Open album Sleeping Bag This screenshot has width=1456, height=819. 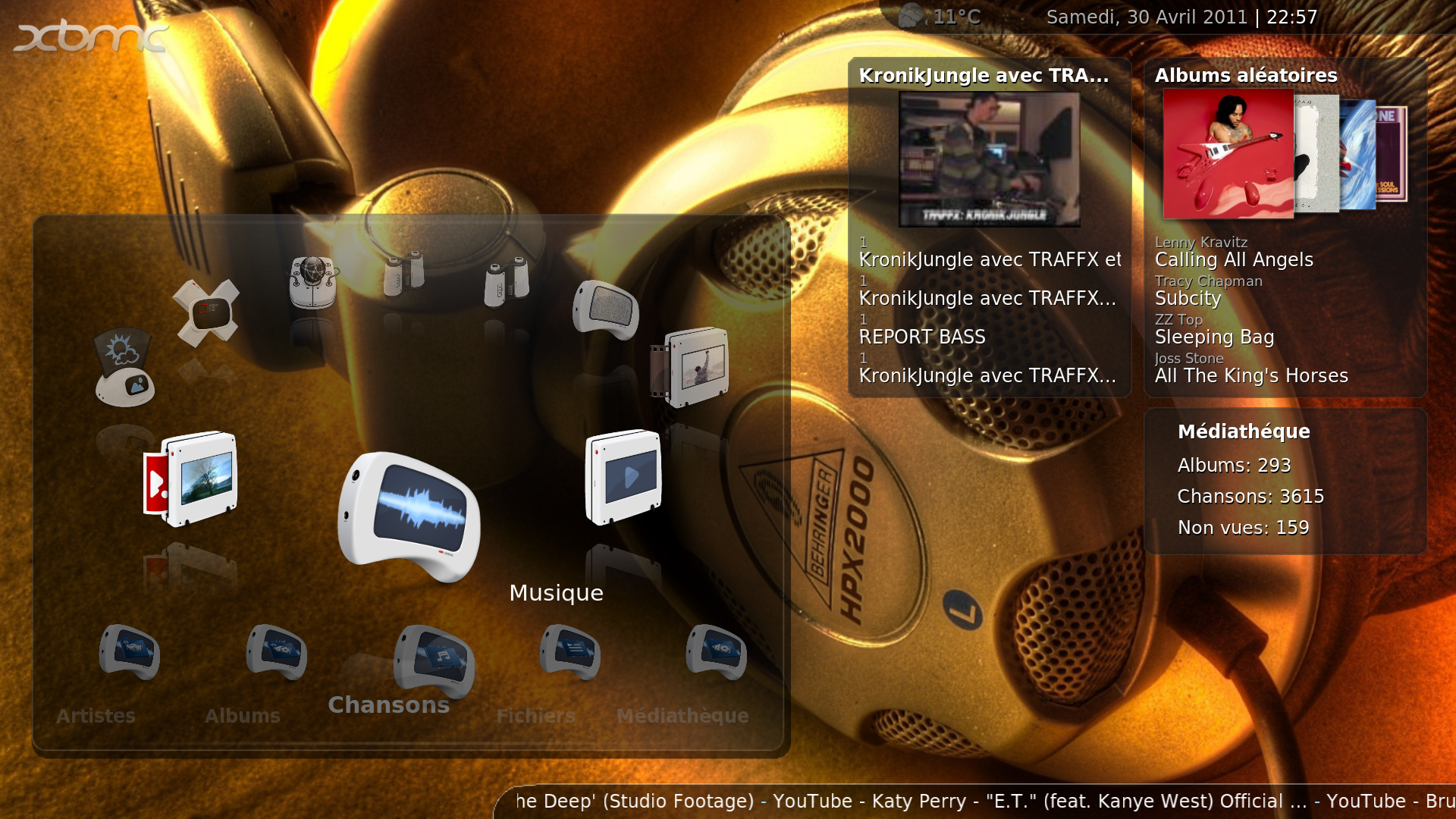click(x=1214, y=337)
